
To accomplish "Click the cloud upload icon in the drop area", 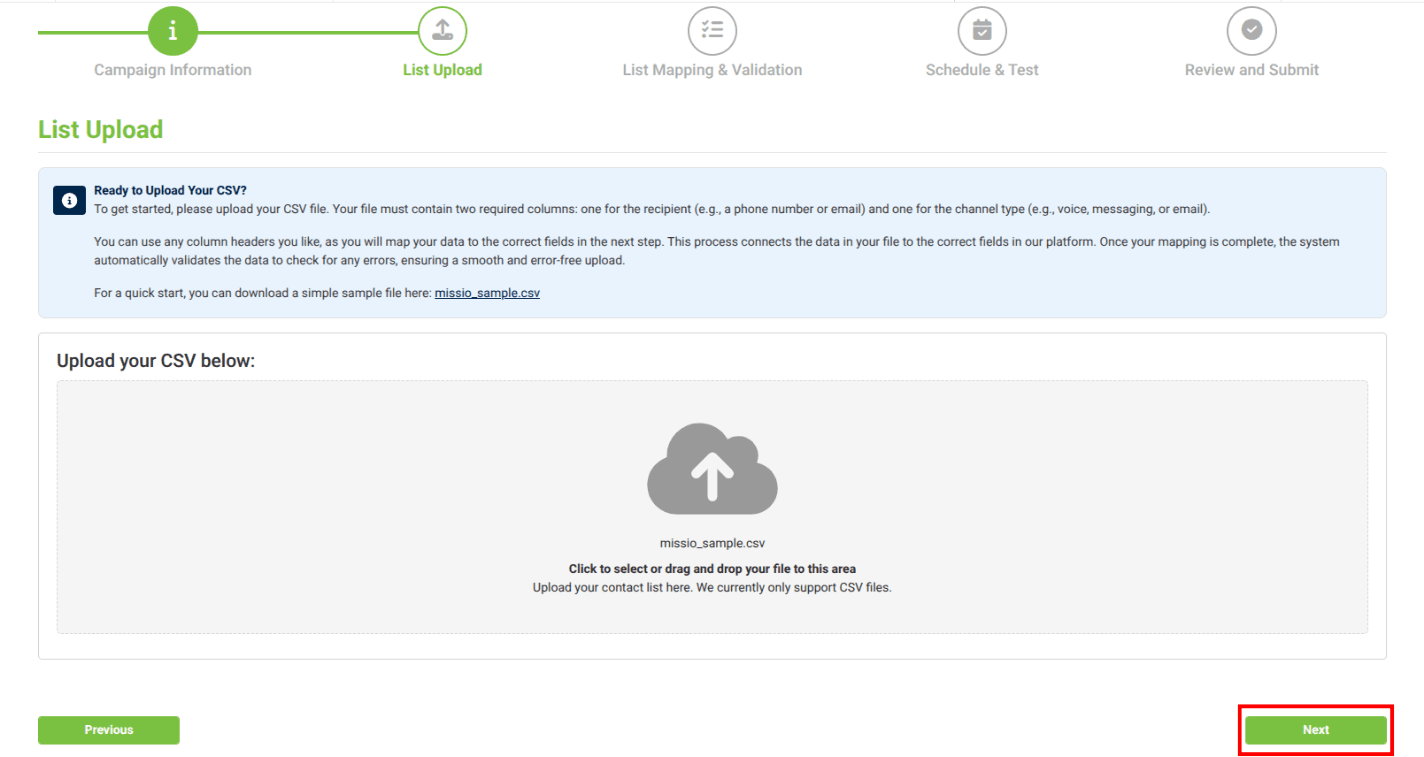I will 712,468.
